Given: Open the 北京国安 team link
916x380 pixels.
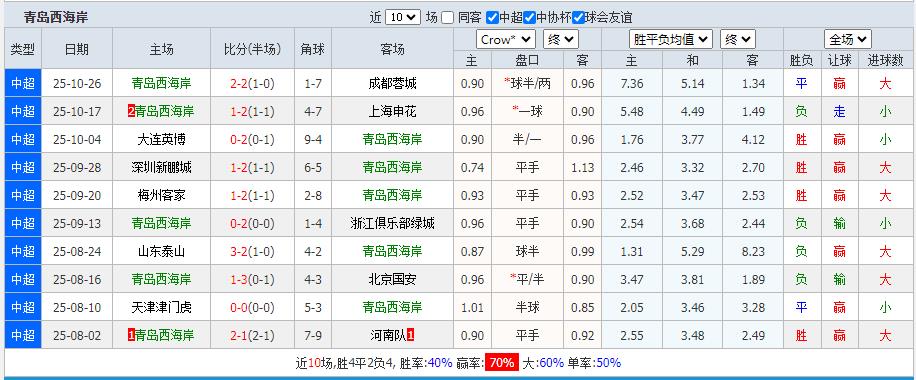Looking at the screenshot, I should pos(392,279).
